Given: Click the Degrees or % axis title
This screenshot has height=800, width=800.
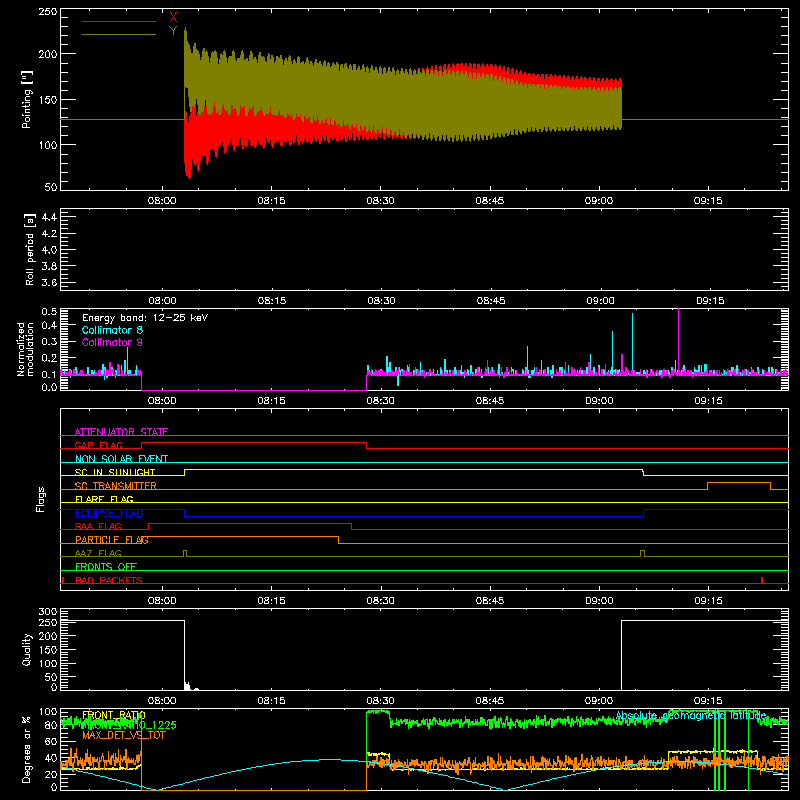Looking at the screenshot, I should click(27, 749).
